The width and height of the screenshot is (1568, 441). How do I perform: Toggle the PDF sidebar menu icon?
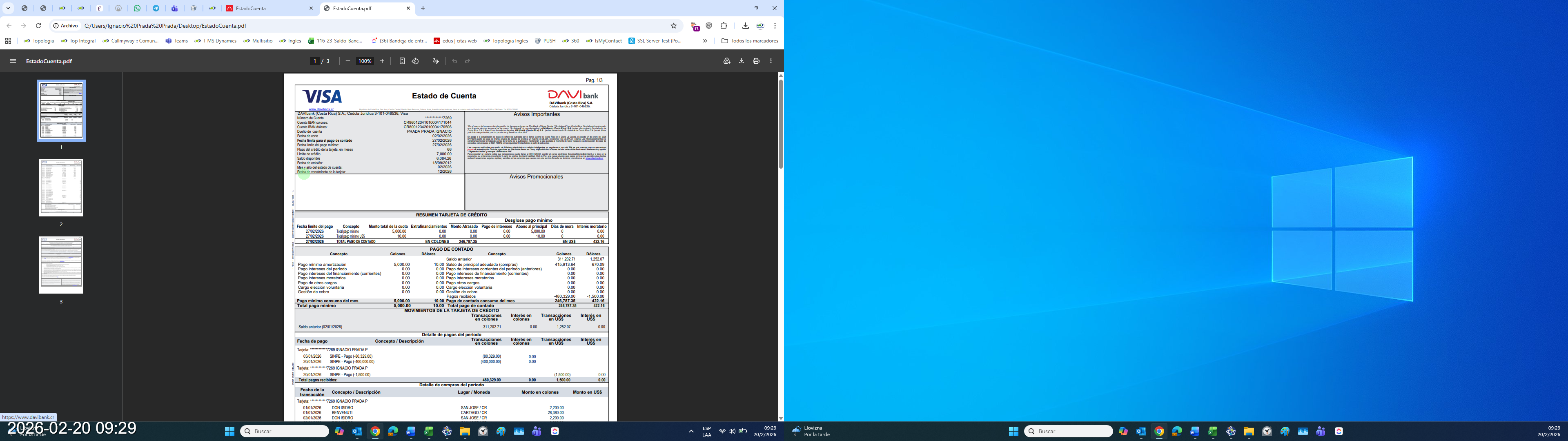pos(13,61)
